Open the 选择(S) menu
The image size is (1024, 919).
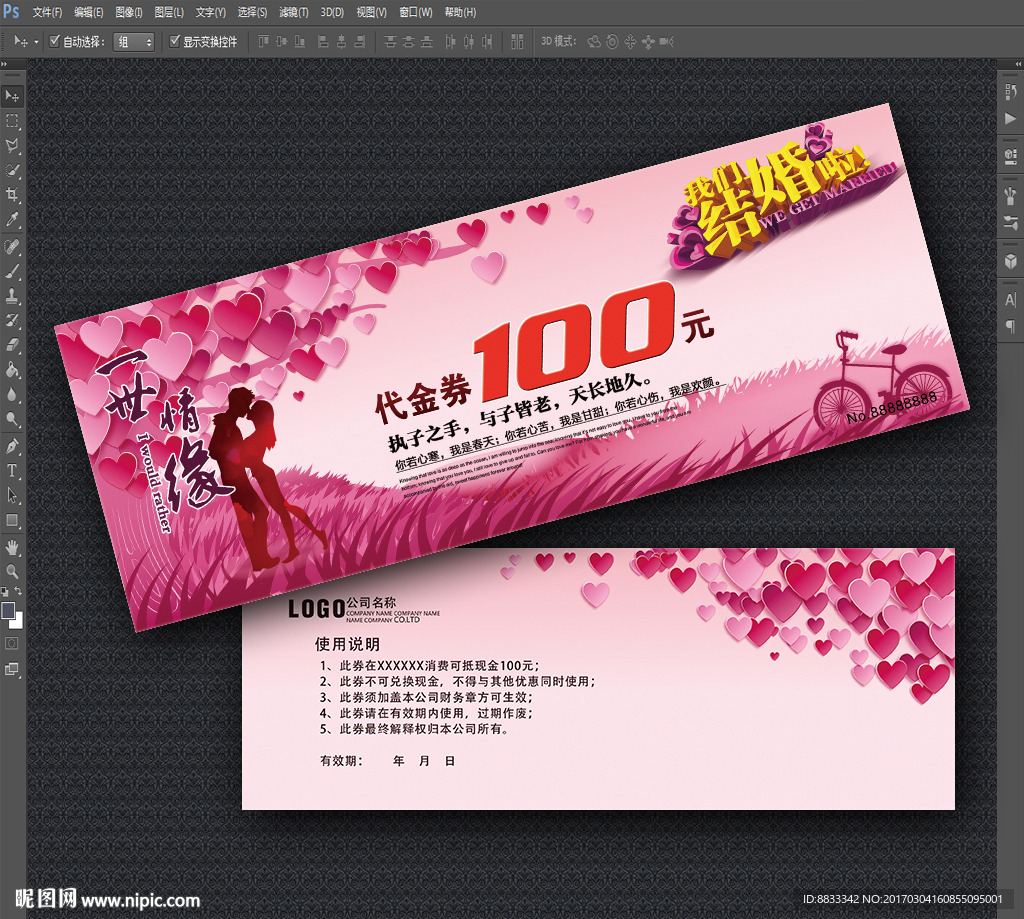click(252, 12)
